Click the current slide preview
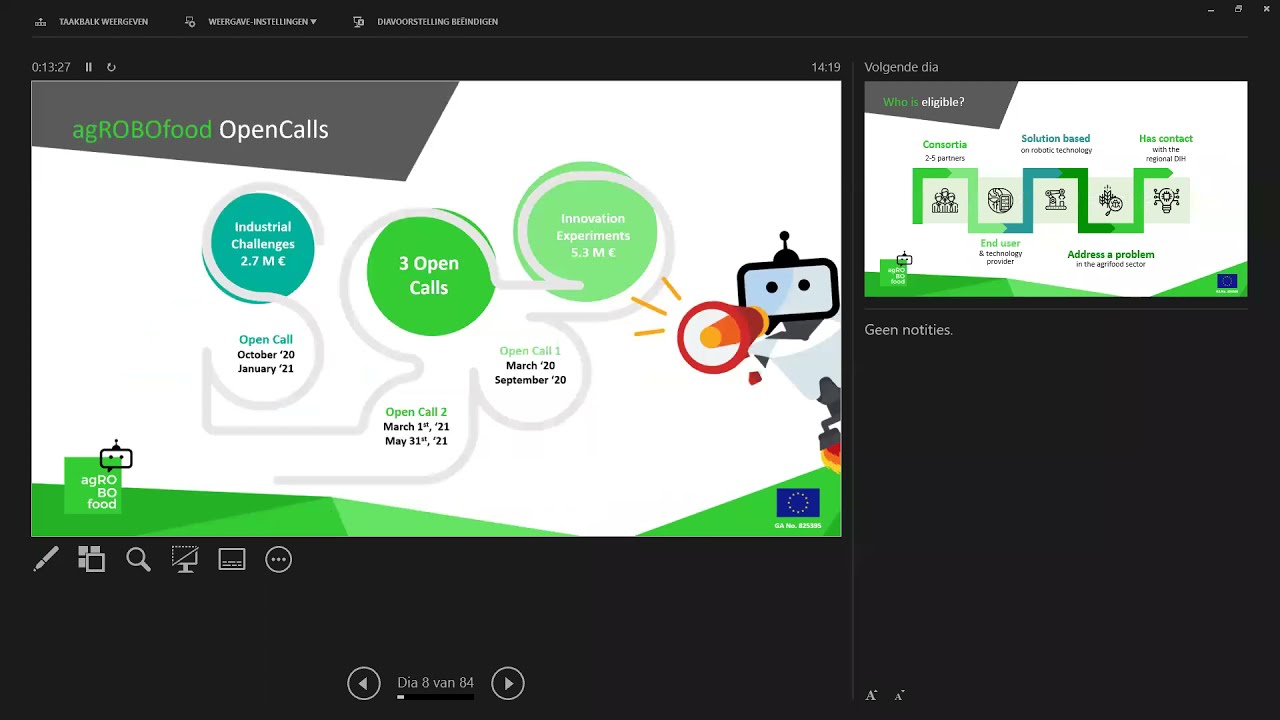The image size is (1280, 720). (x=436, y=309)
